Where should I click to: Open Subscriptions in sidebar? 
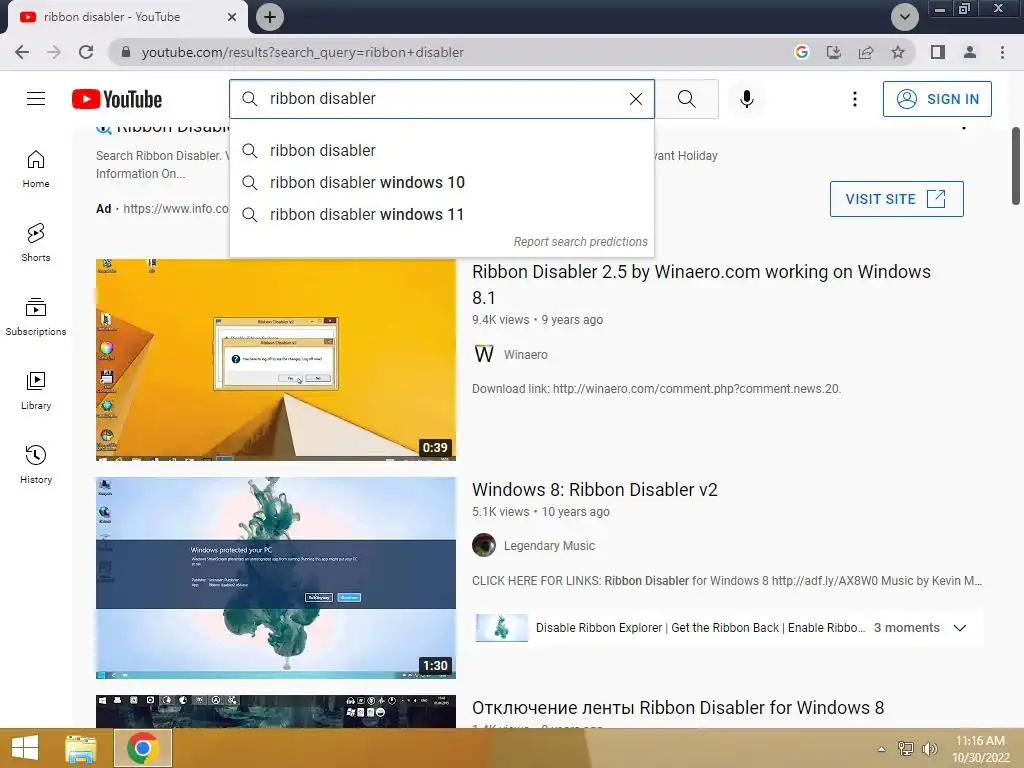tap(36, 317)
